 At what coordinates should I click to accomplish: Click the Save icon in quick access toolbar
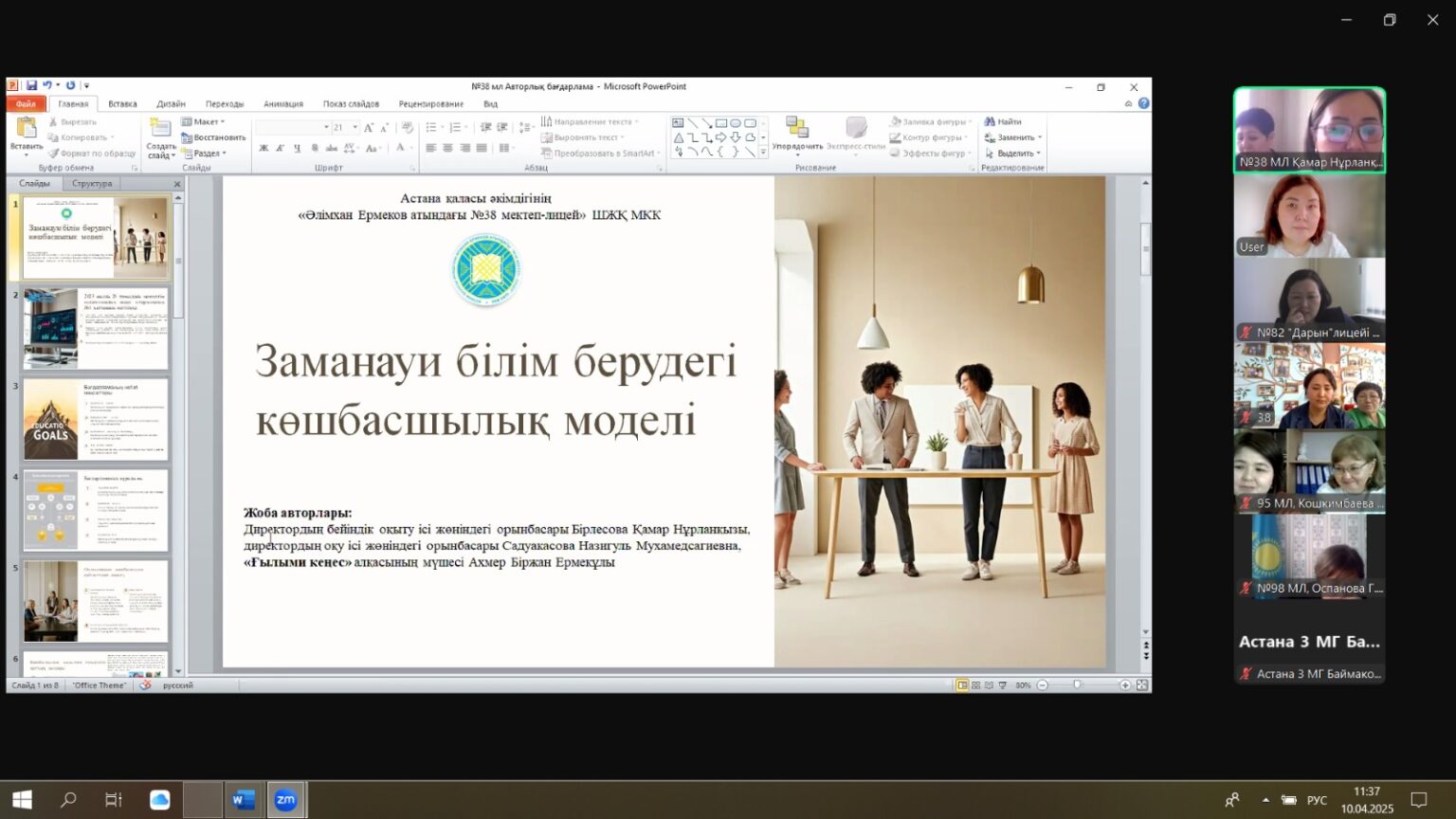tap(31, 86)
